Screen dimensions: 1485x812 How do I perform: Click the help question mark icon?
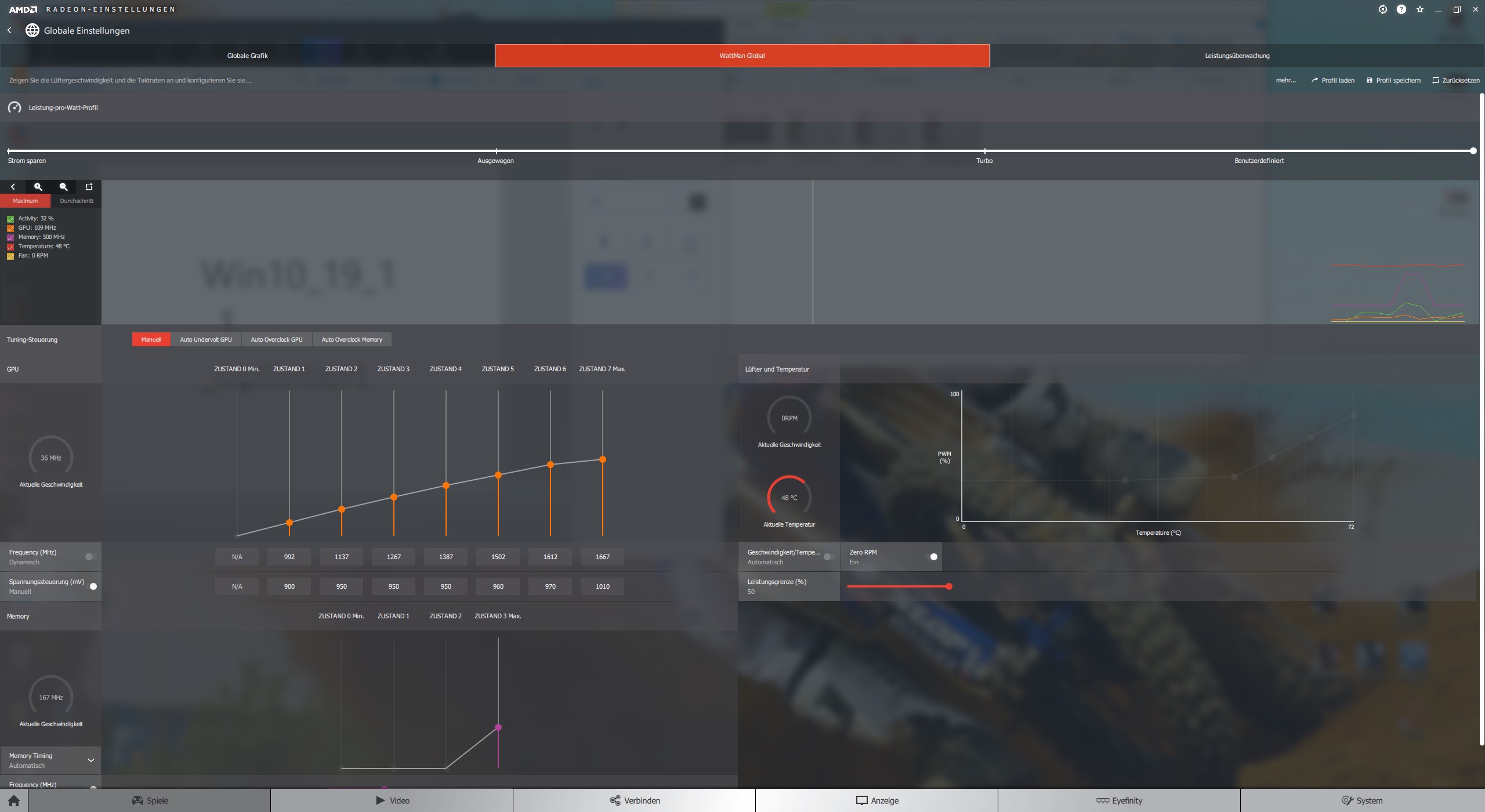[x=1401, y=9]
